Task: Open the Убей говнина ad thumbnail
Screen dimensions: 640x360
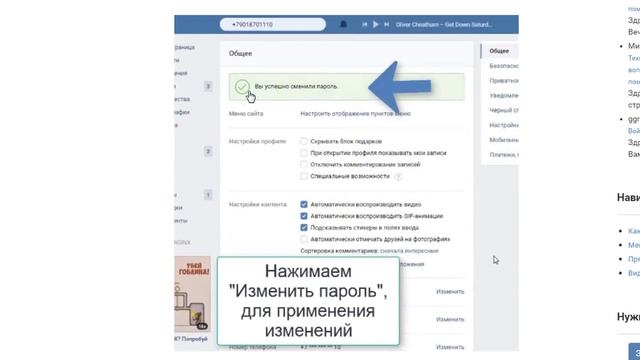Action: click(x=193, y=294)
